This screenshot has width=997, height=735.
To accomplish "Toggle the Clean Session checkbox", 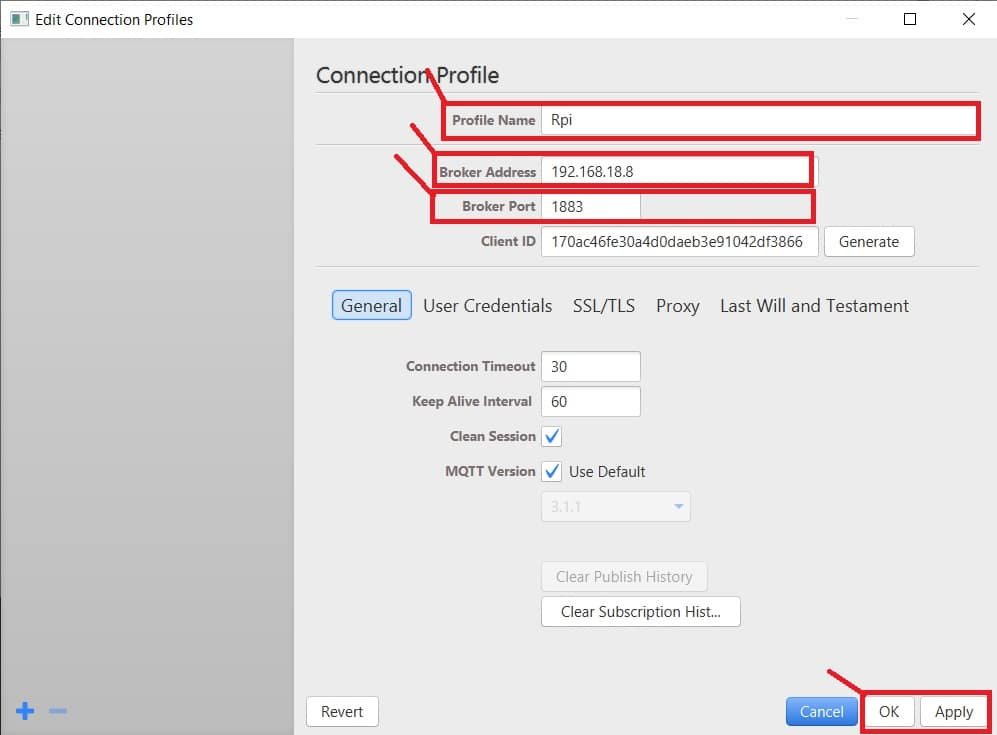I will coord(552,436).
